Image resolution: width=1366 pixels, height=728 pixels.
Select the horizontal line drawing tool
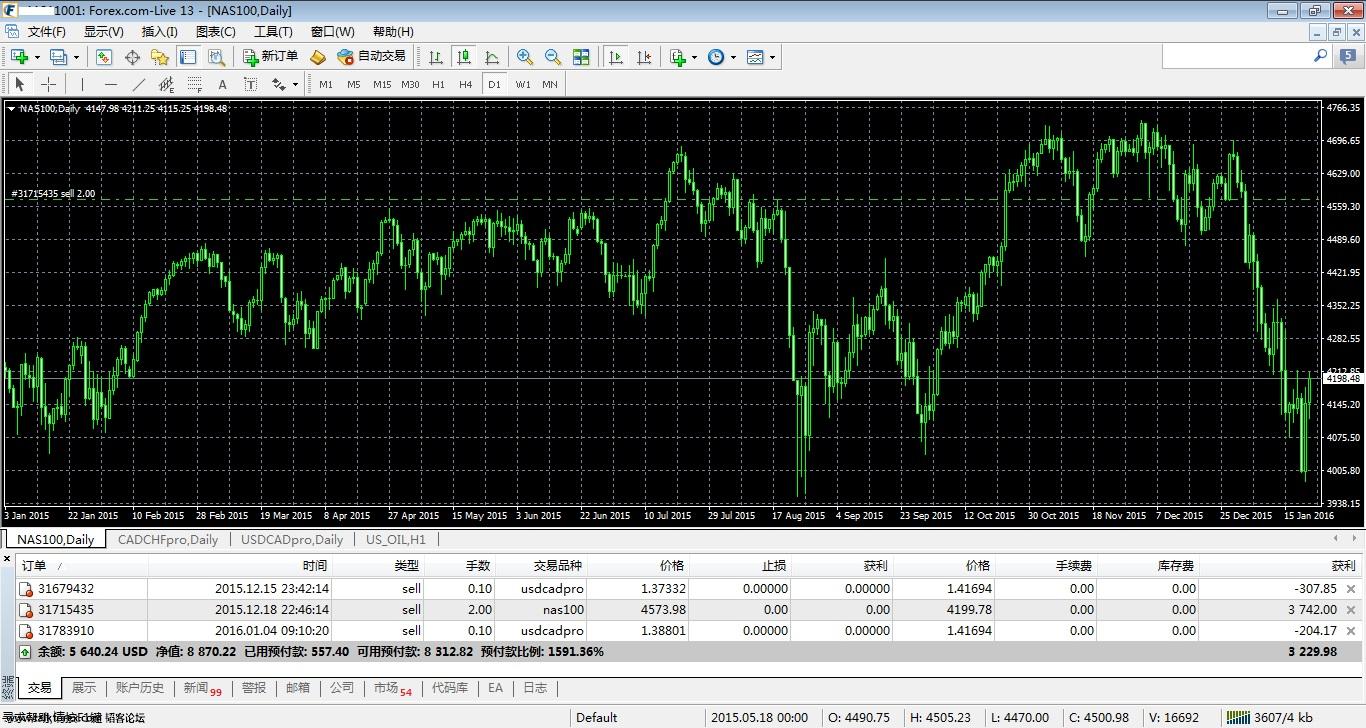point(110,84)
